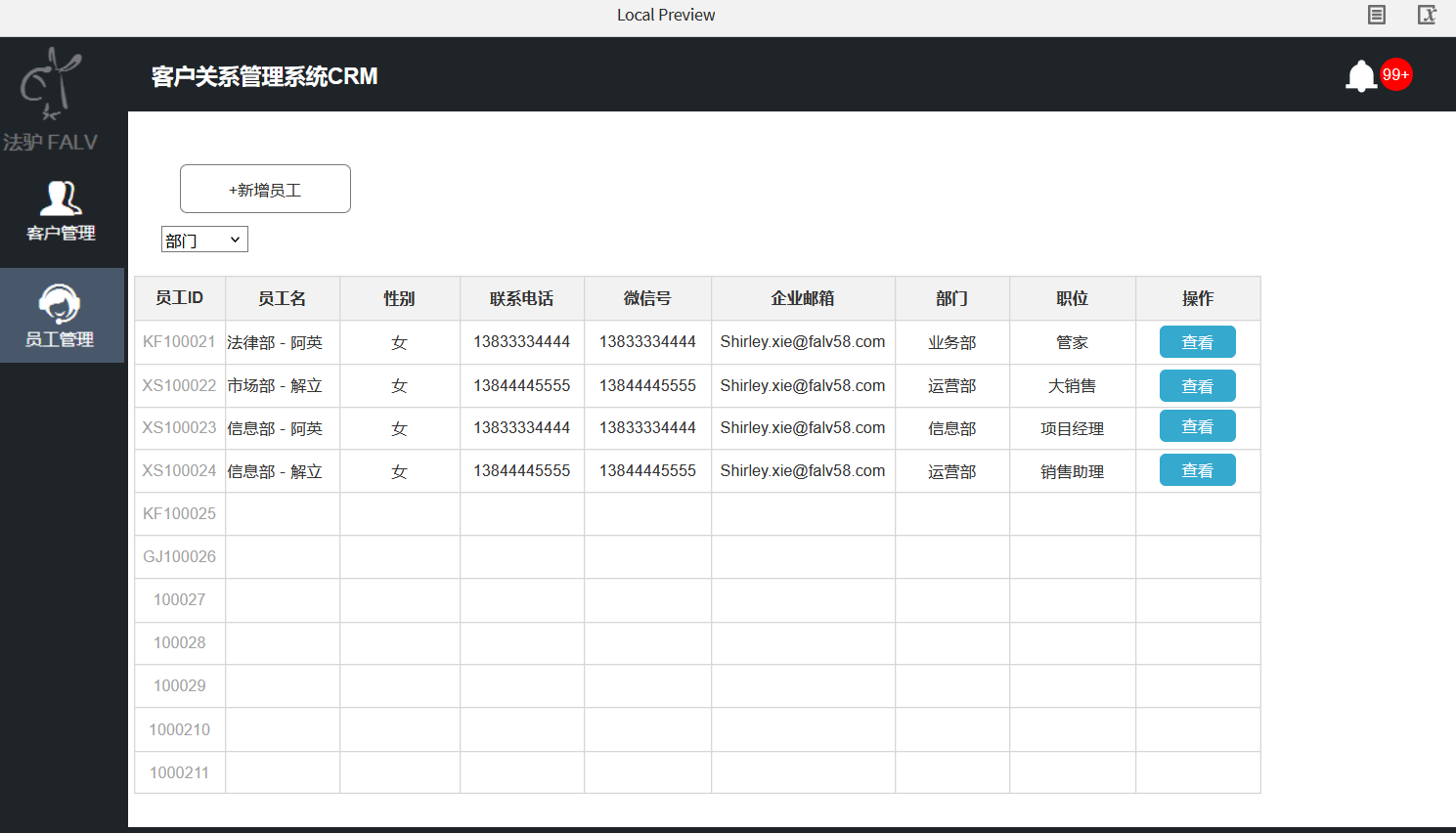Click email cell in row KF100021
This screenshot has height=833, width=1456.
tap(803, 342)
